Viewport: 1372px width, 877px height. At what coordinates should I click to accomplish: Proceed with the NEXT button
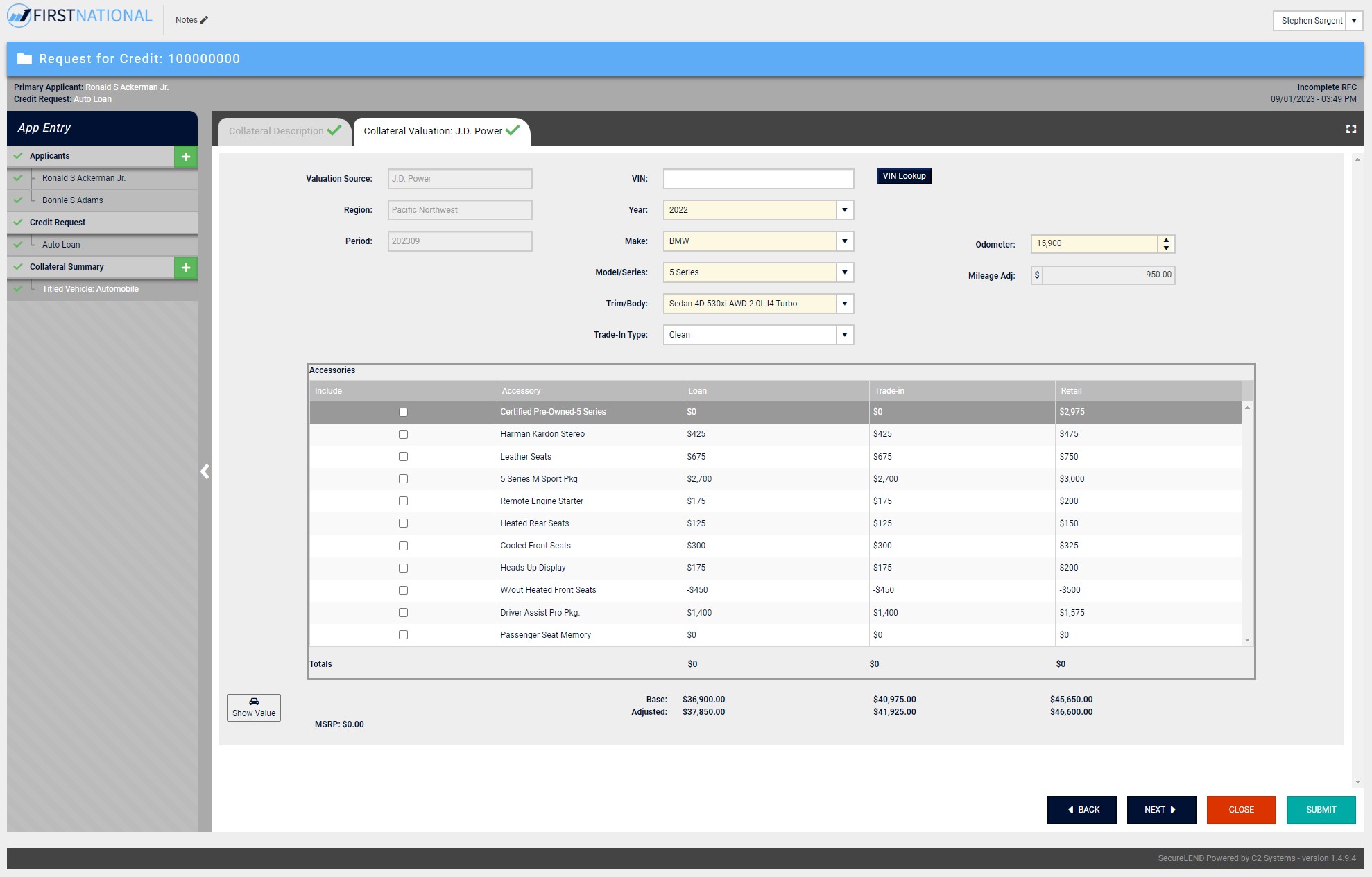(x=1162, y=810)
